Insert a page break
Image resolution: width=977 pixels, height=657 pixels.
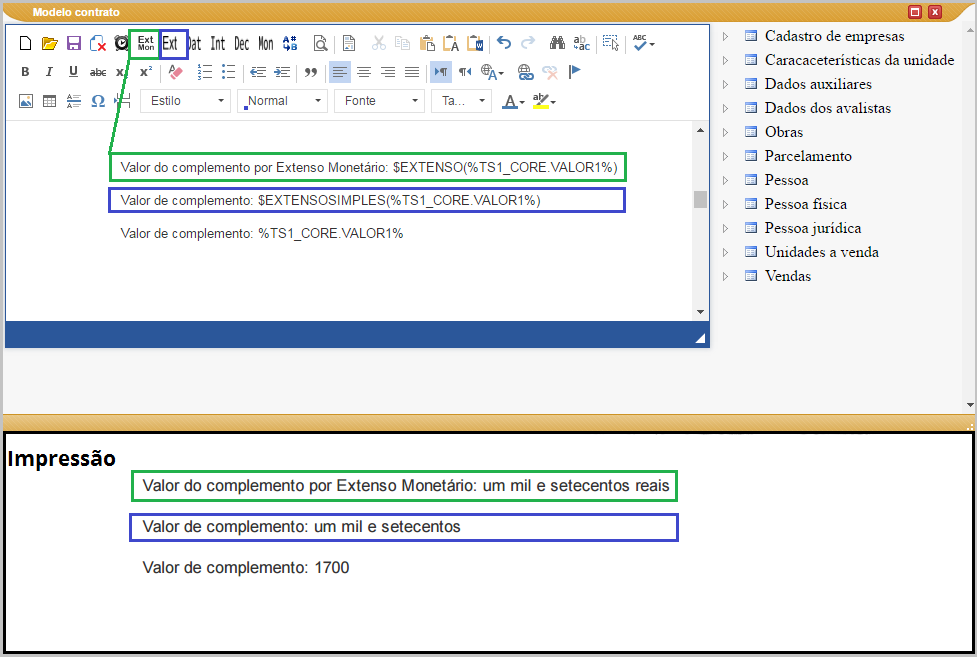pos(122,101)
